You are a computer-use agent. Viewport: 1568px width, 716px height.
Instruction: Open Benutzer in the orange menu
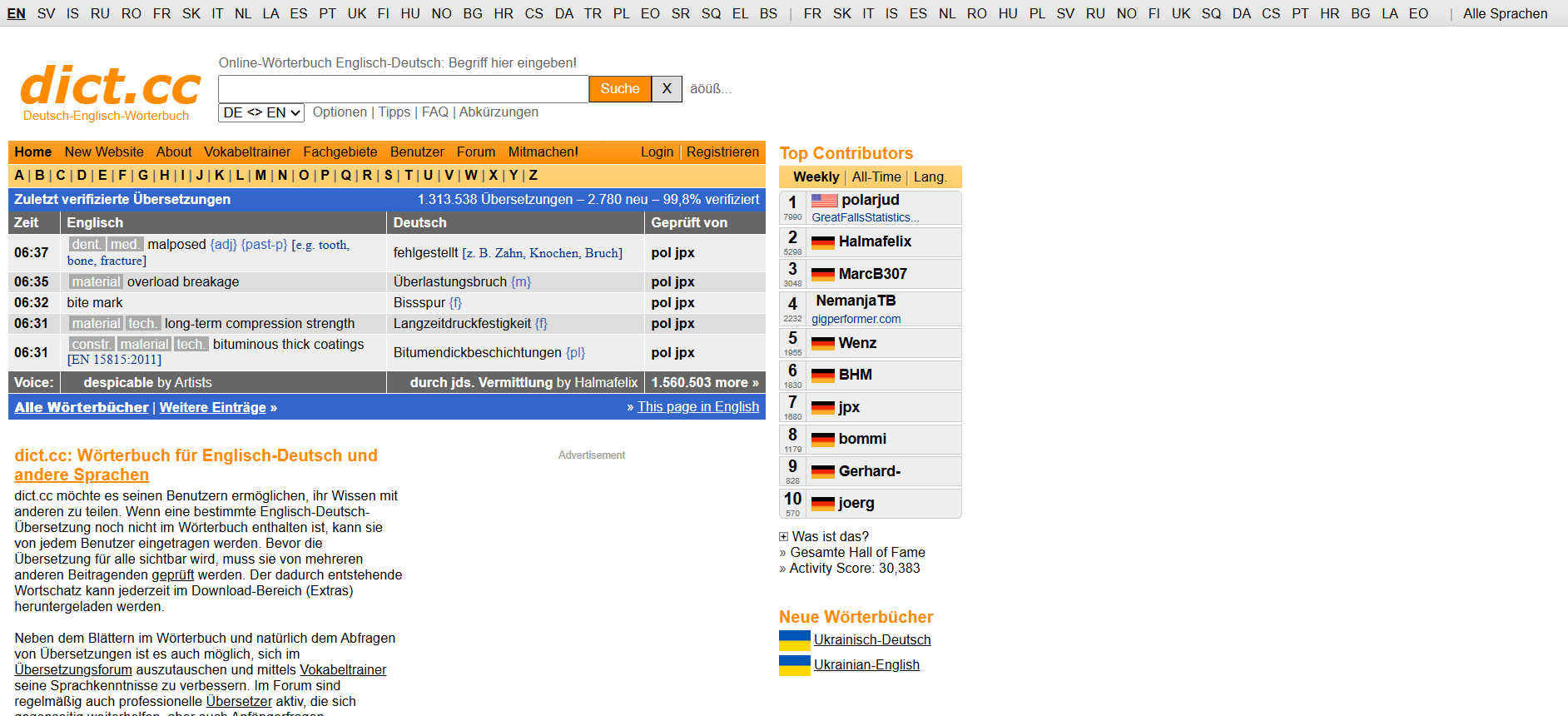tap(417, 152)
